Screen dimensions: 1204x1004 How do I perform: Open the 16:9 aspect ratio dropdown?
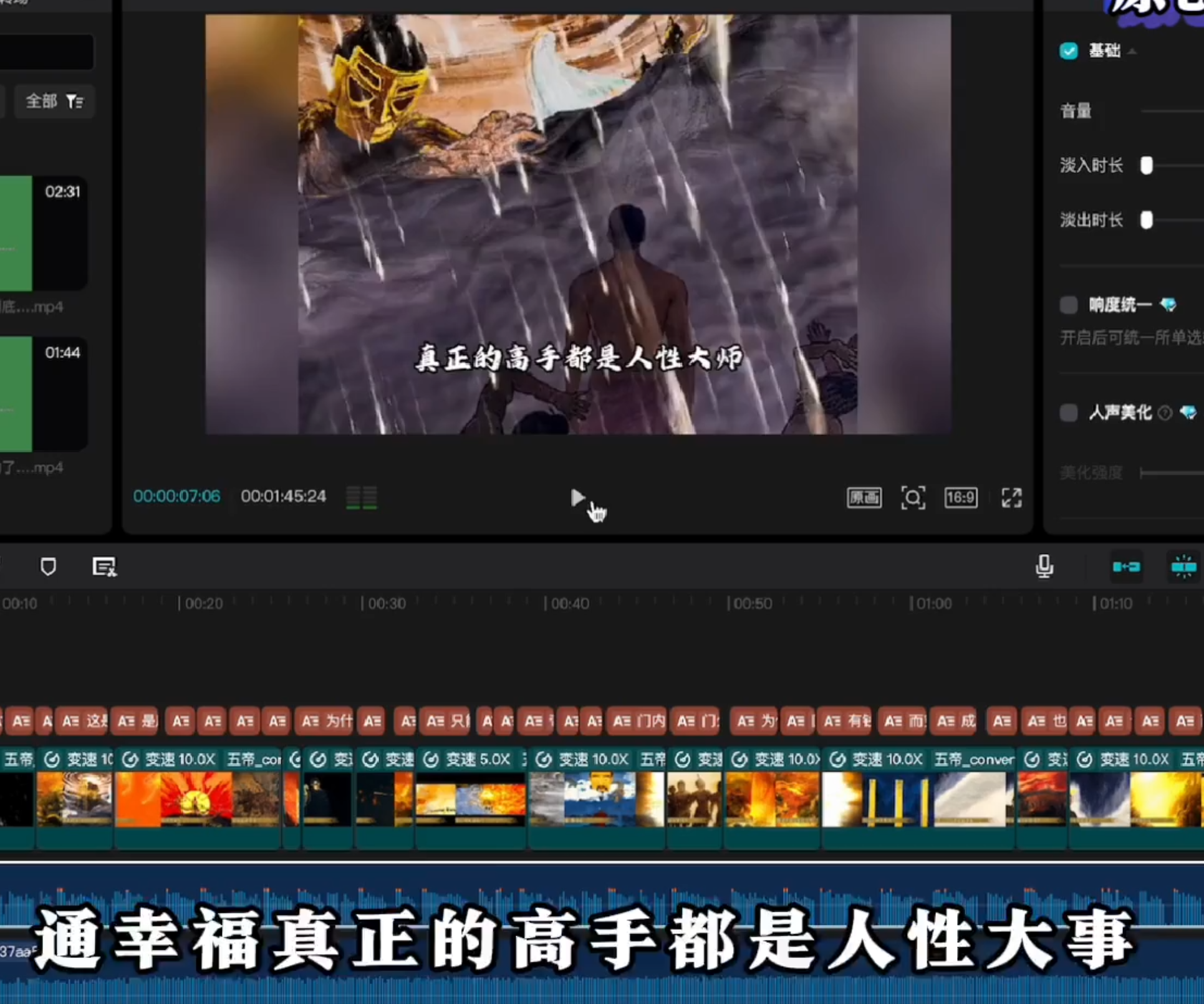pyautogui.click(x=961, y=498)
